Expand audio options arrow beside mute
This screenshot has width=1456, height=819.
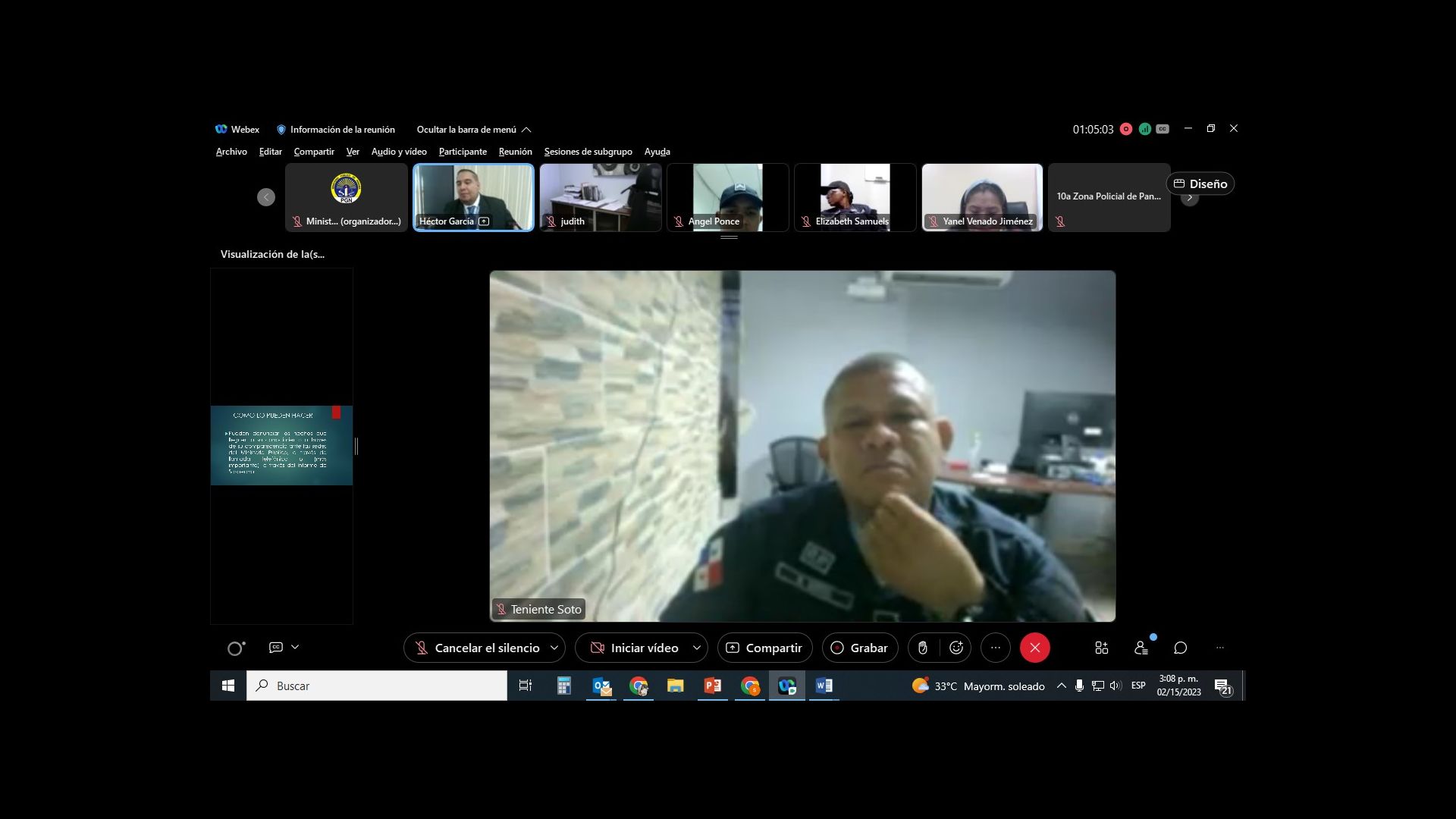554,648
